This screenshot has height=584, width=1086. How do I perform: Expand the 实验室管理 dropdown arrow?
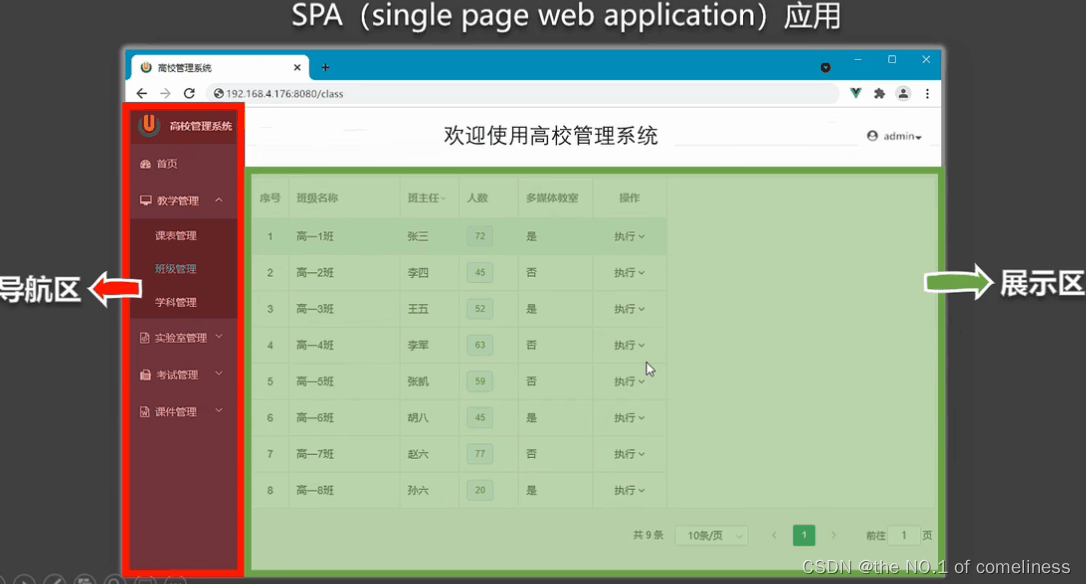pos(219,337)
